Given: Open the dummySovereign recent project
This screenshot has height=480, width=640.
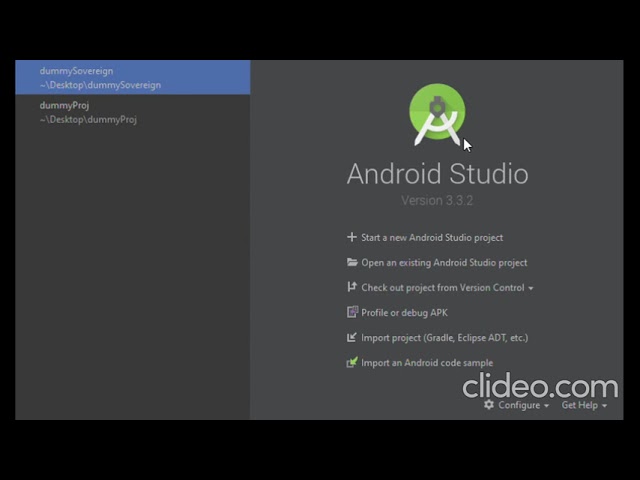Looking at the screenshot, I should tap(133, 78).
